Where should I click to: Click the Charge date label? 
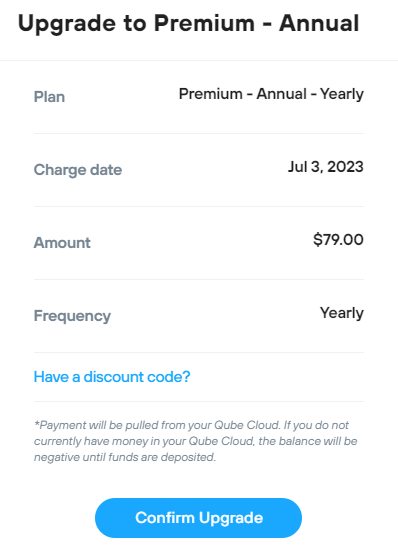click(78, 170)
